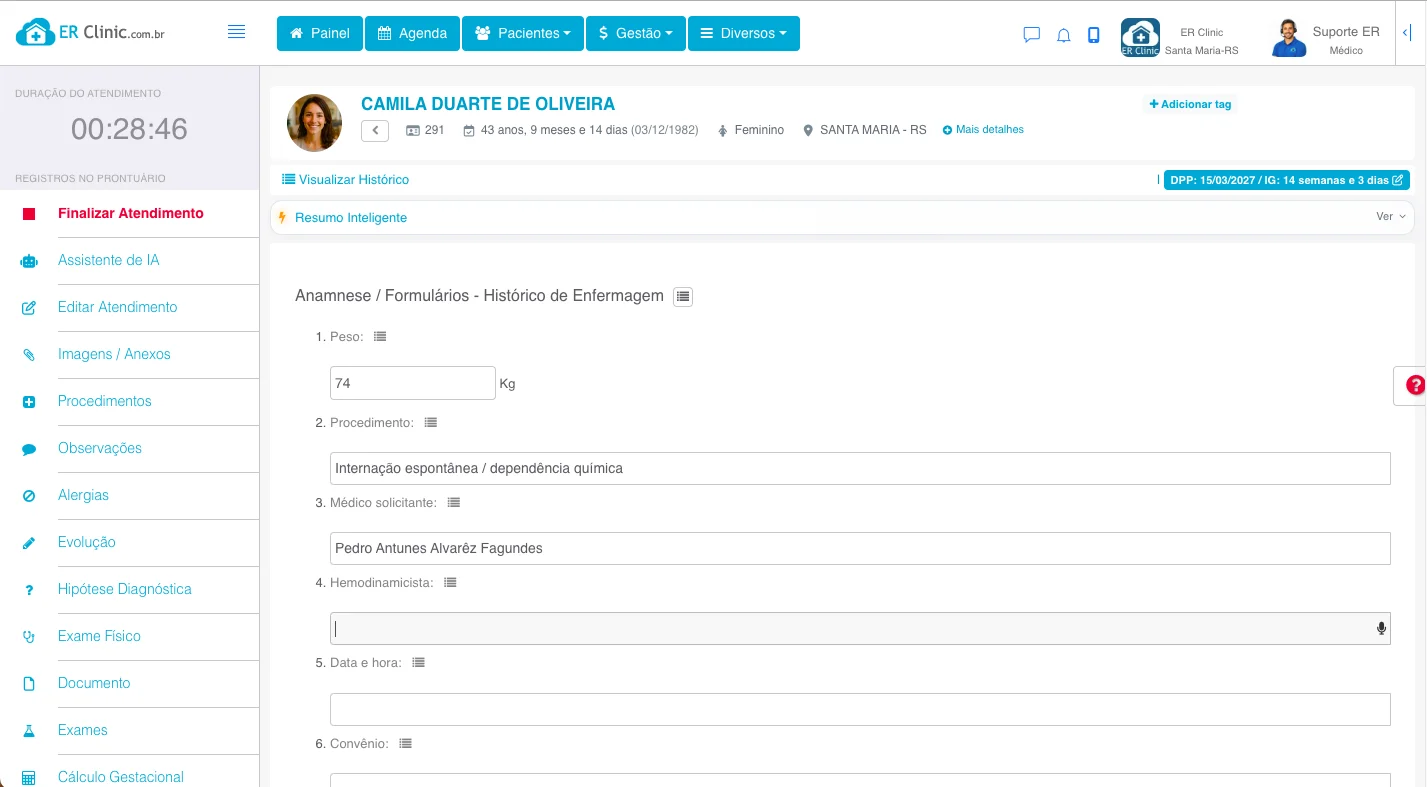Click Adicionar tag button
1427x787 pixels.
point(1190,104)
